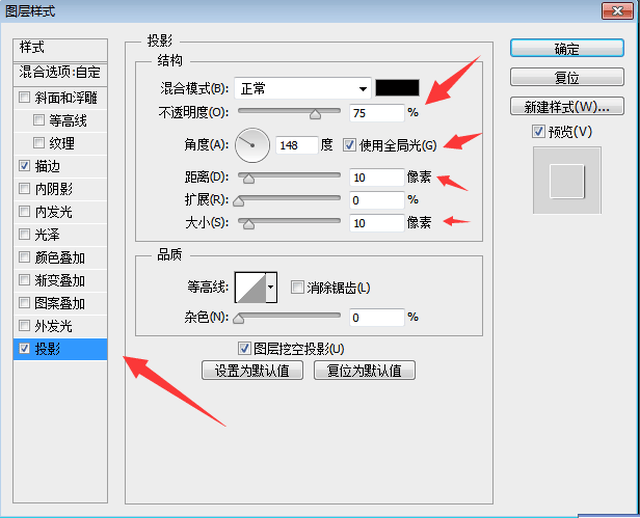Click the 扩展 value field
The width and height of the screenshot is (640, 518).
[x=377, y=200]
